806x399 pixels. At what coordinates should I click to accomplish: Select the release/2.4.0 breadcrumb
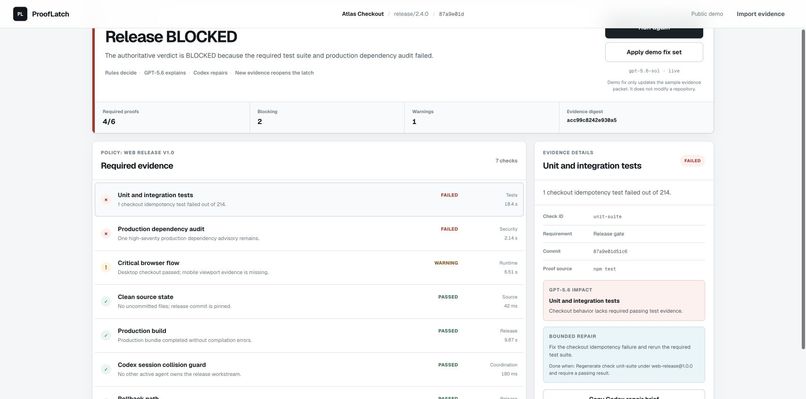[411, 14]
